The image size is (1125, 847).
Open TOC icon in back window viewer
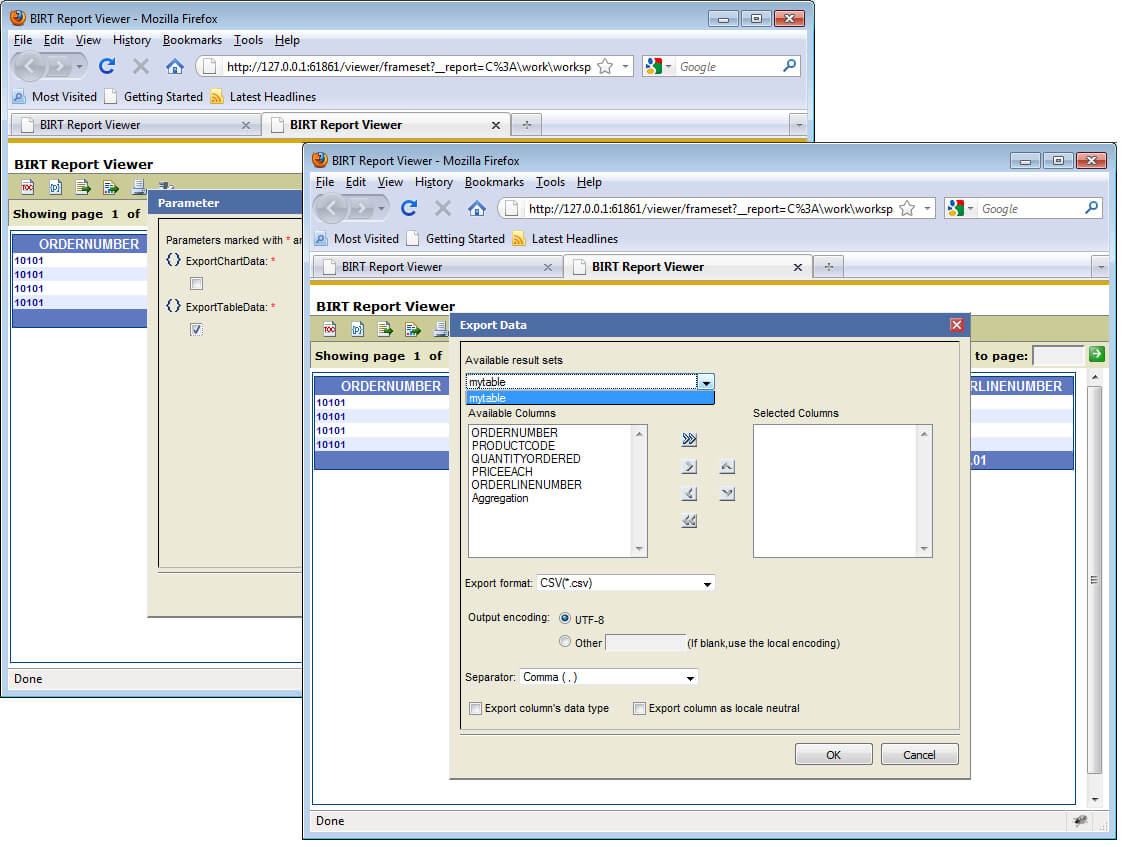[x=27, y=187]
